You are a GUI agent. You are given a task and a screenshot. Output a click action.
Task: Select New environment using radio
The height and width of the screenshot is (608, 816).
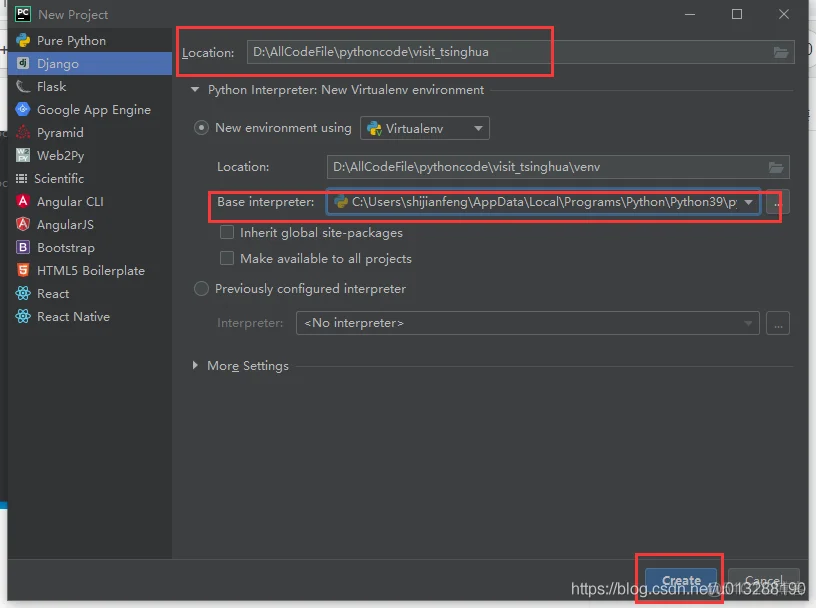pos(201,128)
